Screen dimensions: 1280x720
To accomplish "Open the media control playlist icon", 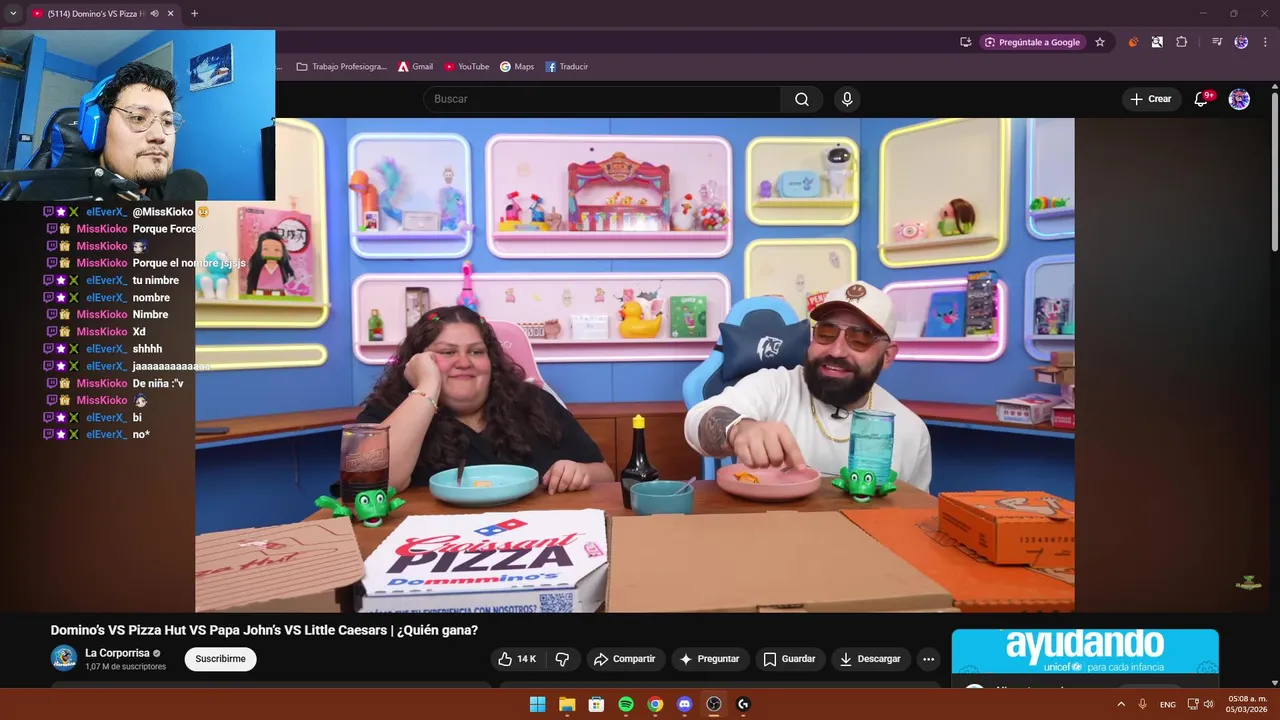I will (x=1217, y=42).
